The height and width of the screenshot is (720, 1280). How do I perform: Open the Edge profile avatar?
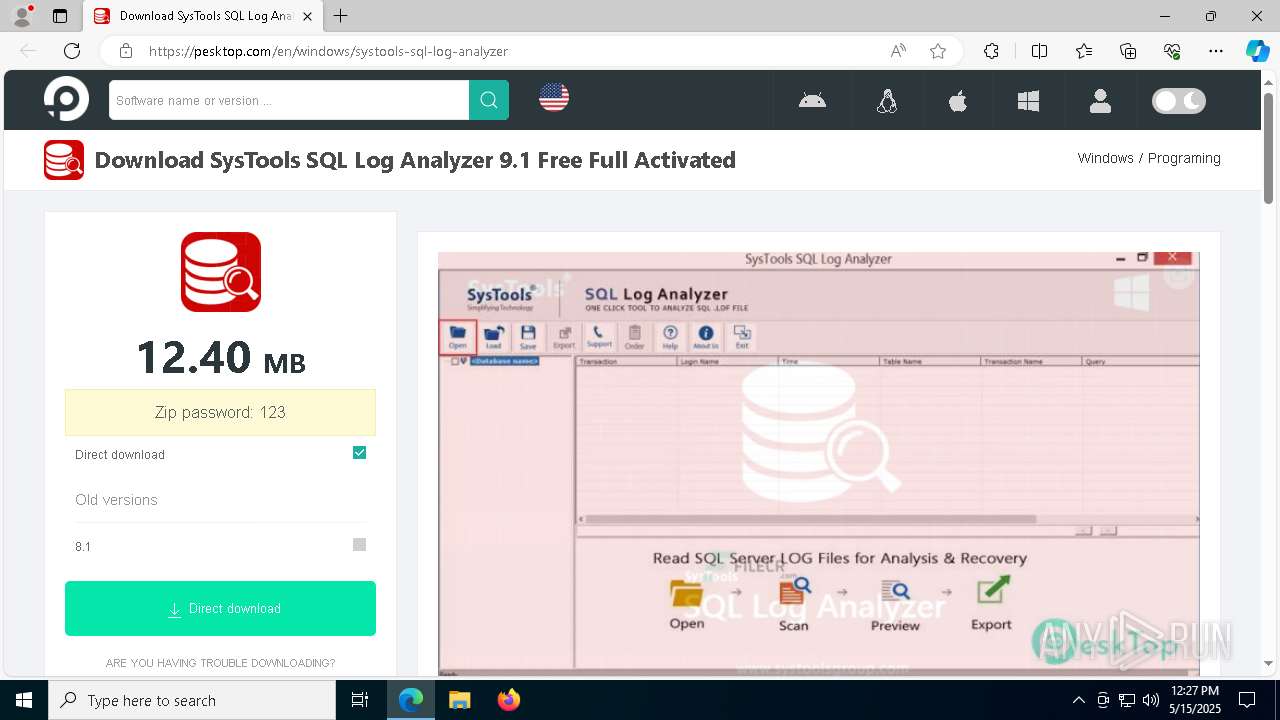tap(22, 16)
